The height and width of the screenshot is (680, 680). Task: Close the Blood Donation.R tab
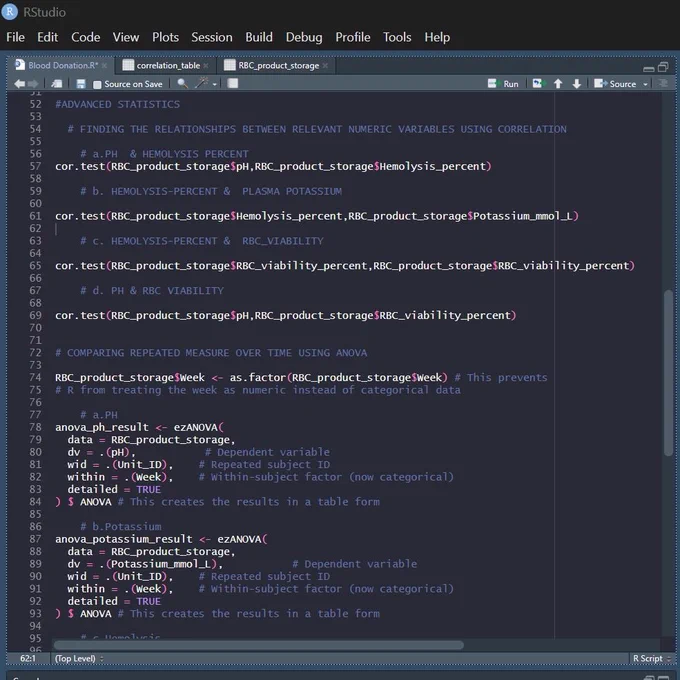(105, 65)
